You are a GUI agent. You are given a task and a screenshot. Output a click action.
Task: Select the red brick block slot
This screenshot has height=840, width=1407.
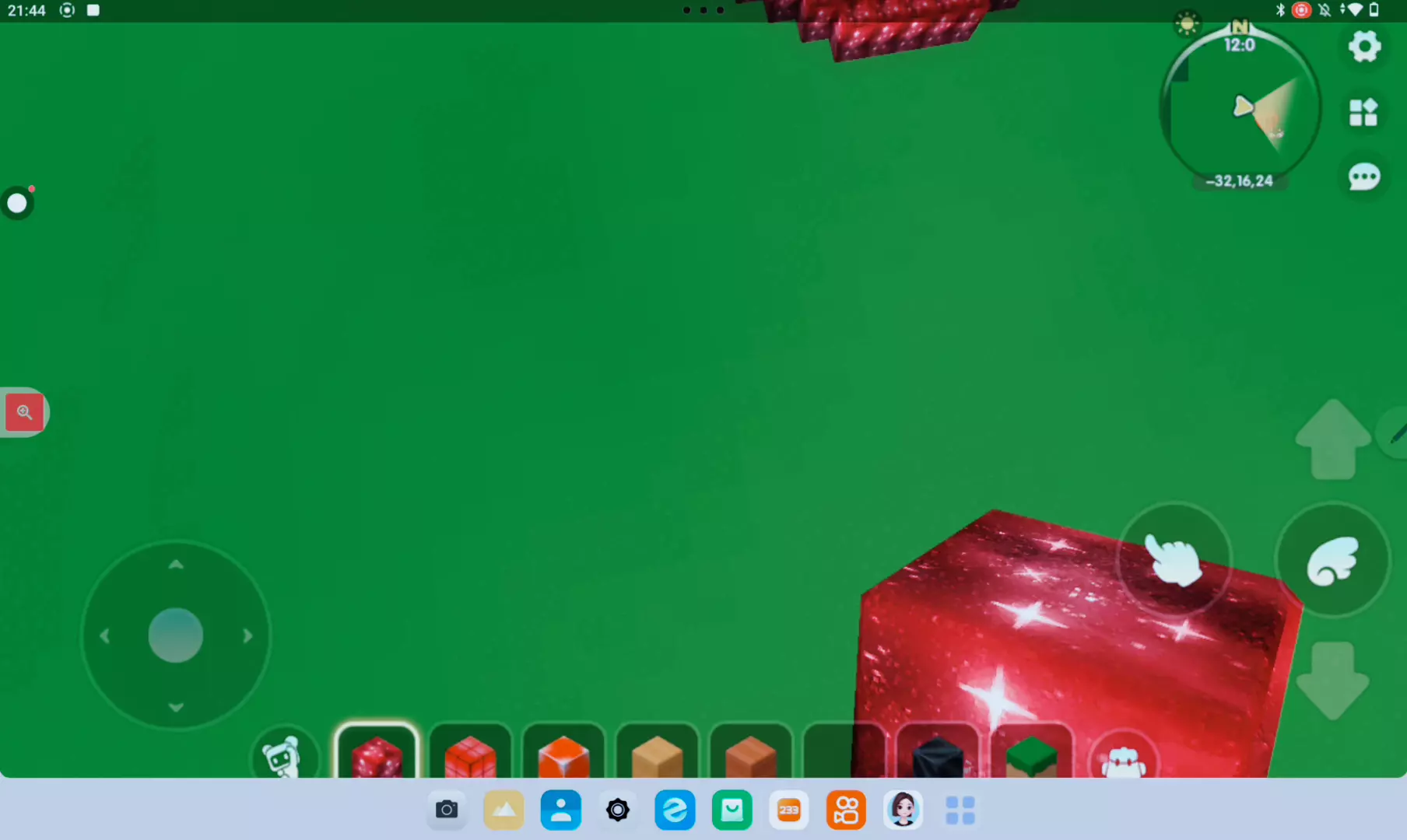470,754
